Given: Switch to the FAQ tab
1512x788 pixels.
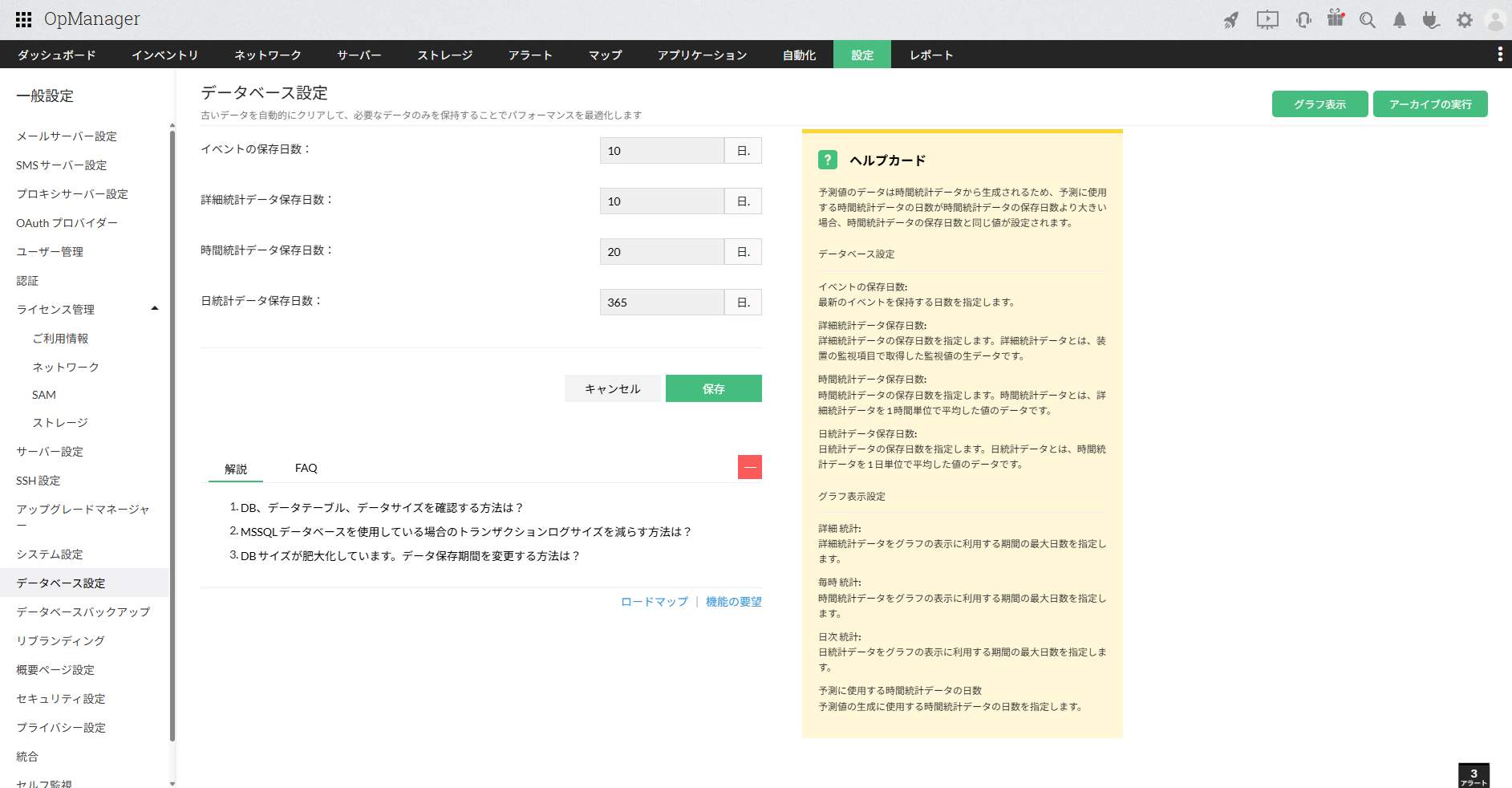Looking at the screenshot, I should (x=306, y=468).
